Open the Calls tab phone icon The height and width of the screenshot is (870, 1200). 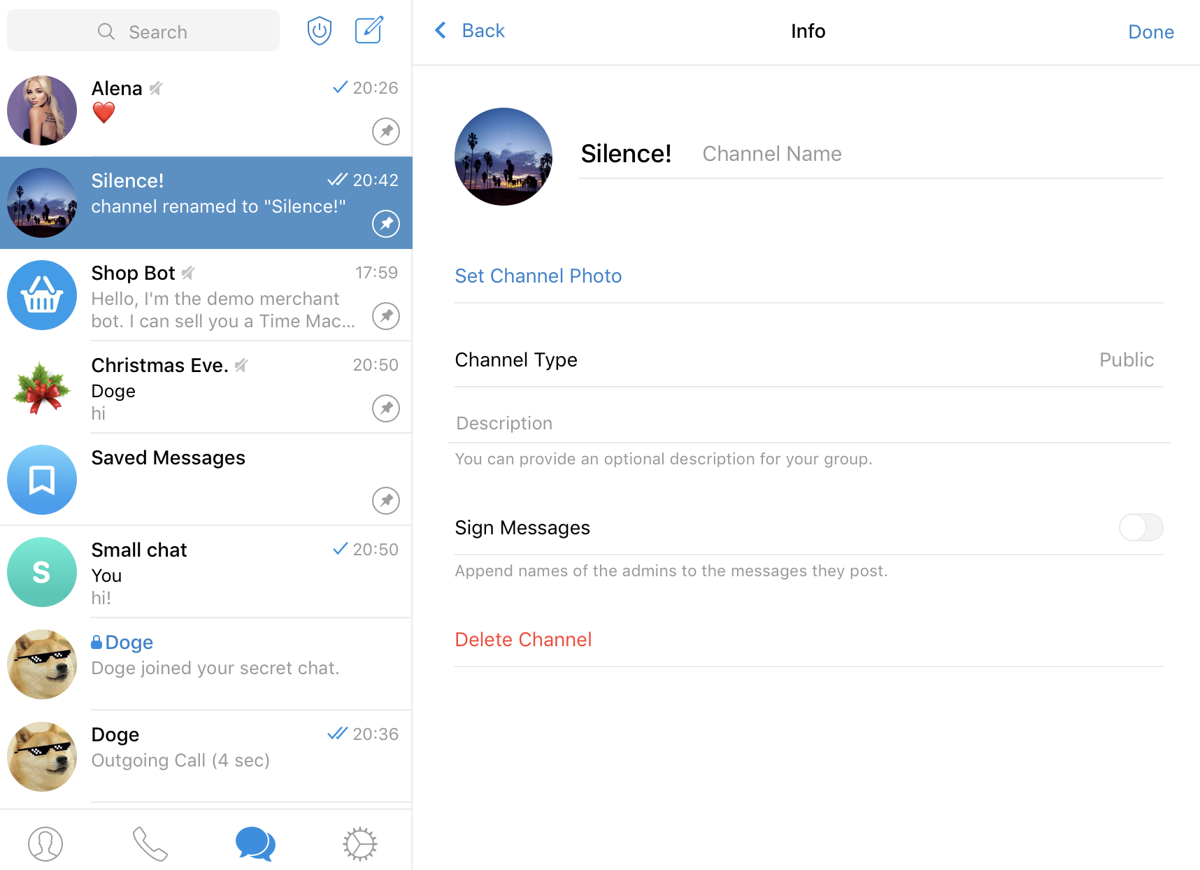point(150,843)
